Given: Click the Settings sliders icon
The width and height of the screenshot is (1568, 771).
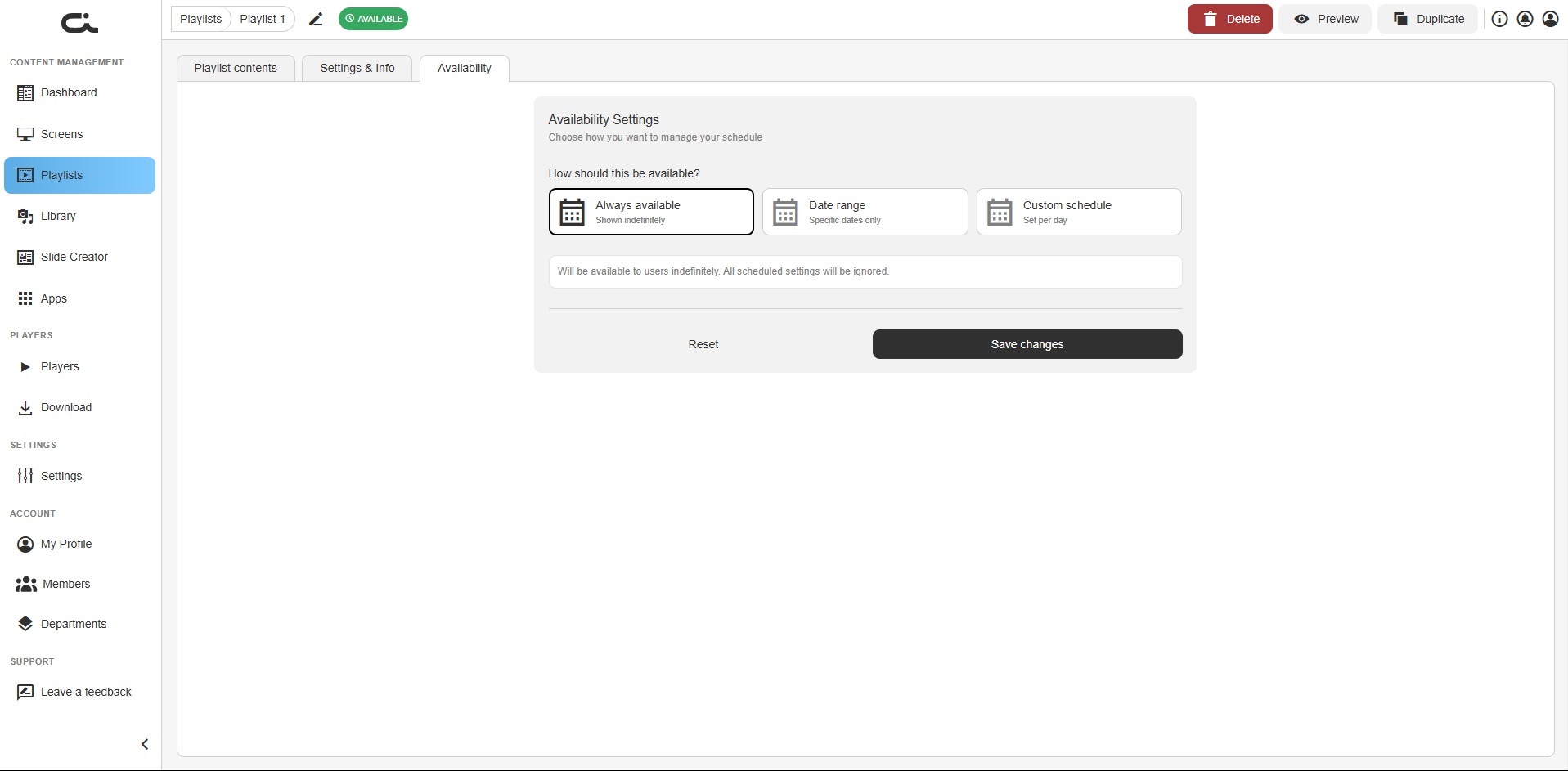Looking at the screenshot, I should 25,476.
